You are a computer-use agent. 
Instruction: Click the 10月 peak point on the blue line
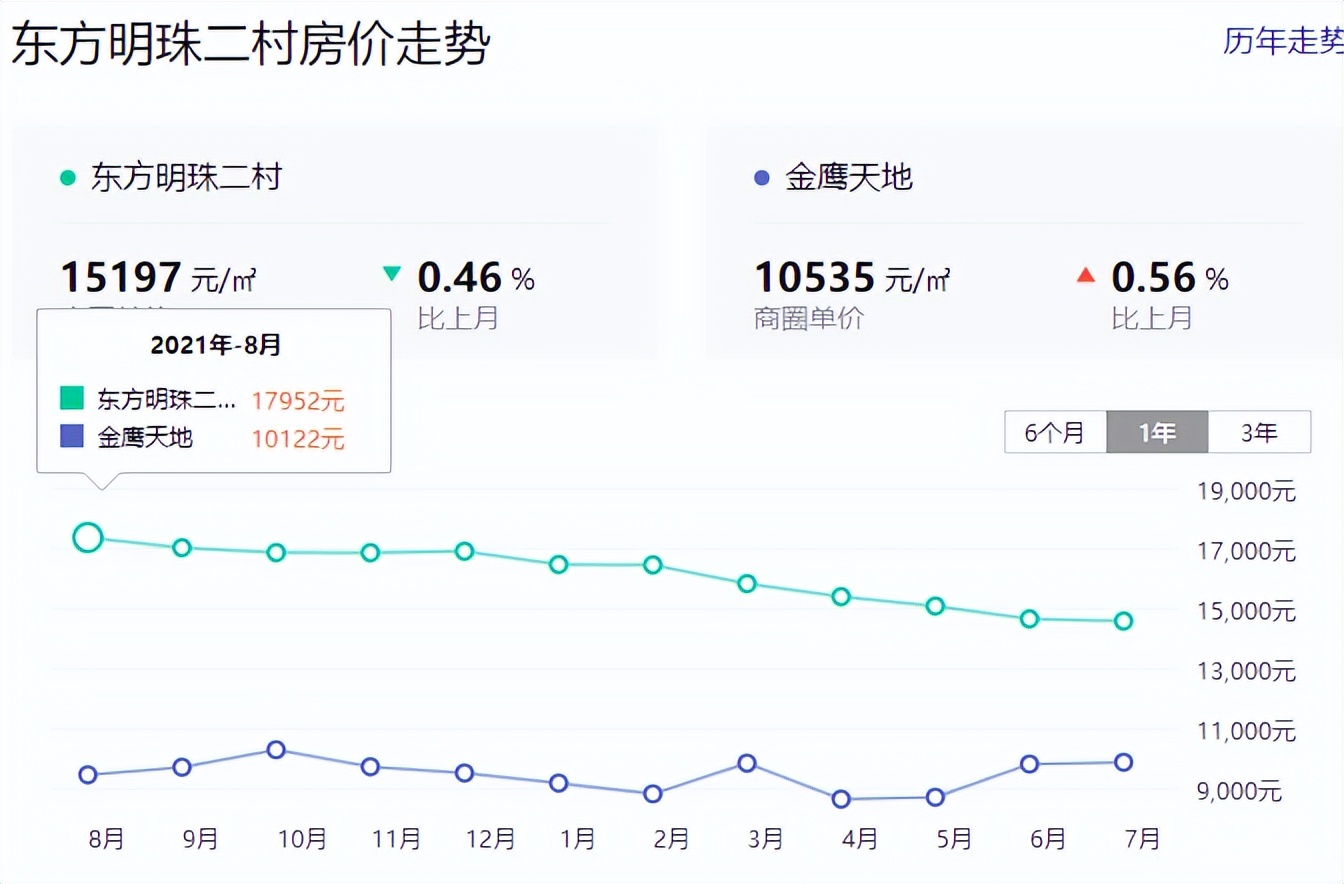click(x=276, y=749)
